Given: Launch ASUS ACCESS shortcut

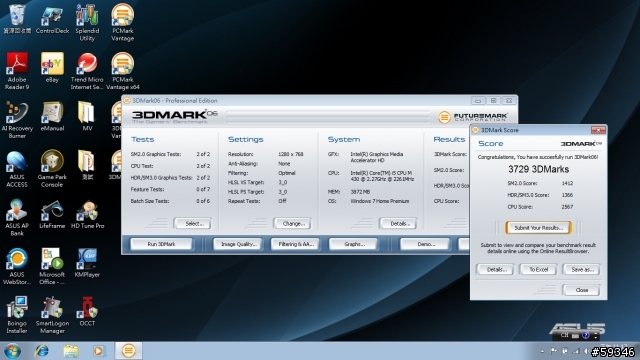Looking at the screenshot, I should pos(17,169).
